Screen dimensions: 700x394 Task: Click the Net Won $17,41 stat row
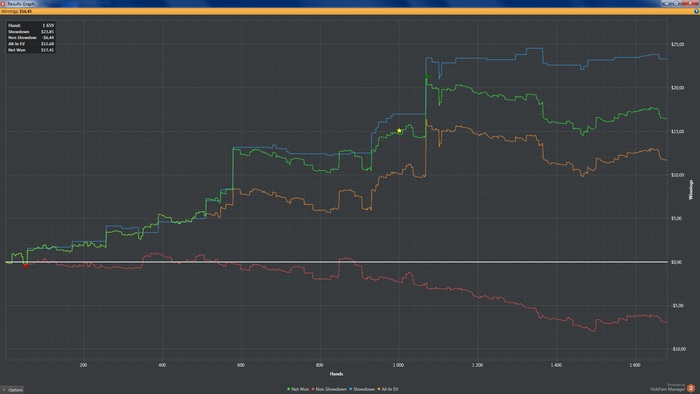(x=31, y=50)
